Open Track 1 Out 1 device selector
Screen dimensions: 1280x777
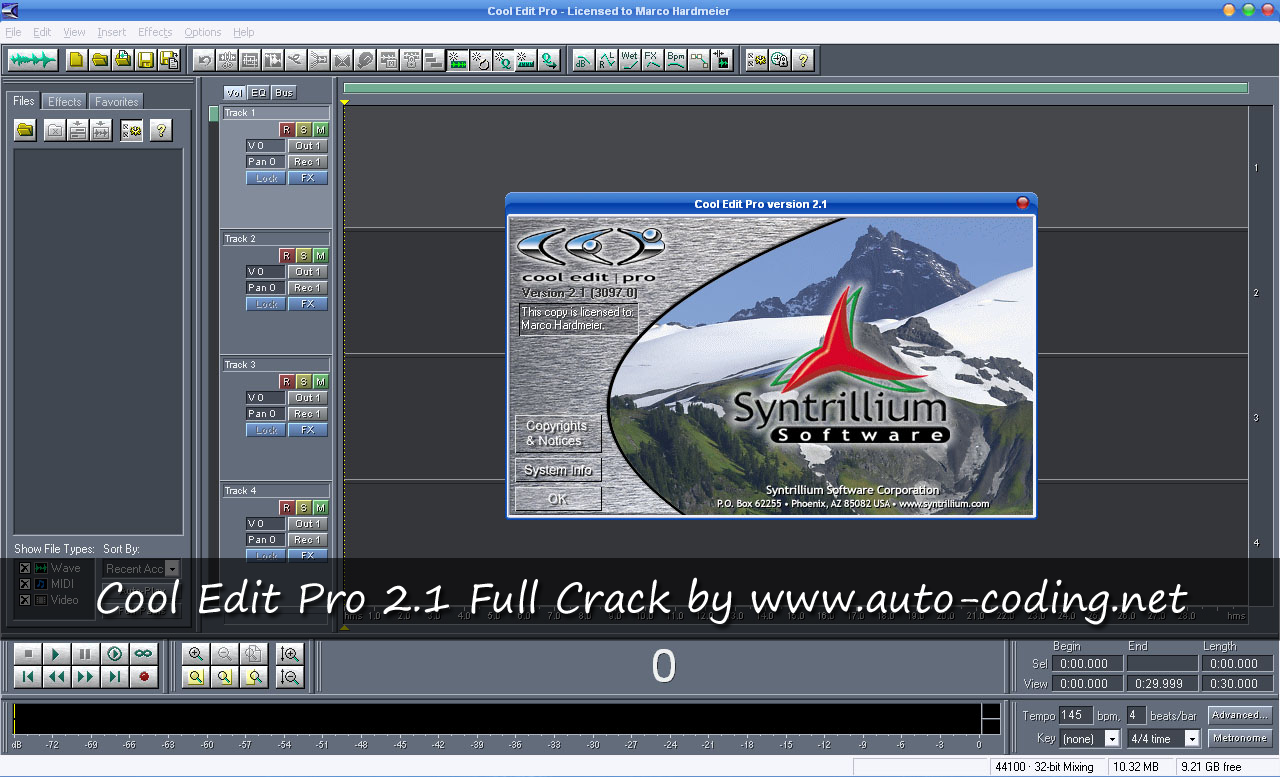coord(308,146)
